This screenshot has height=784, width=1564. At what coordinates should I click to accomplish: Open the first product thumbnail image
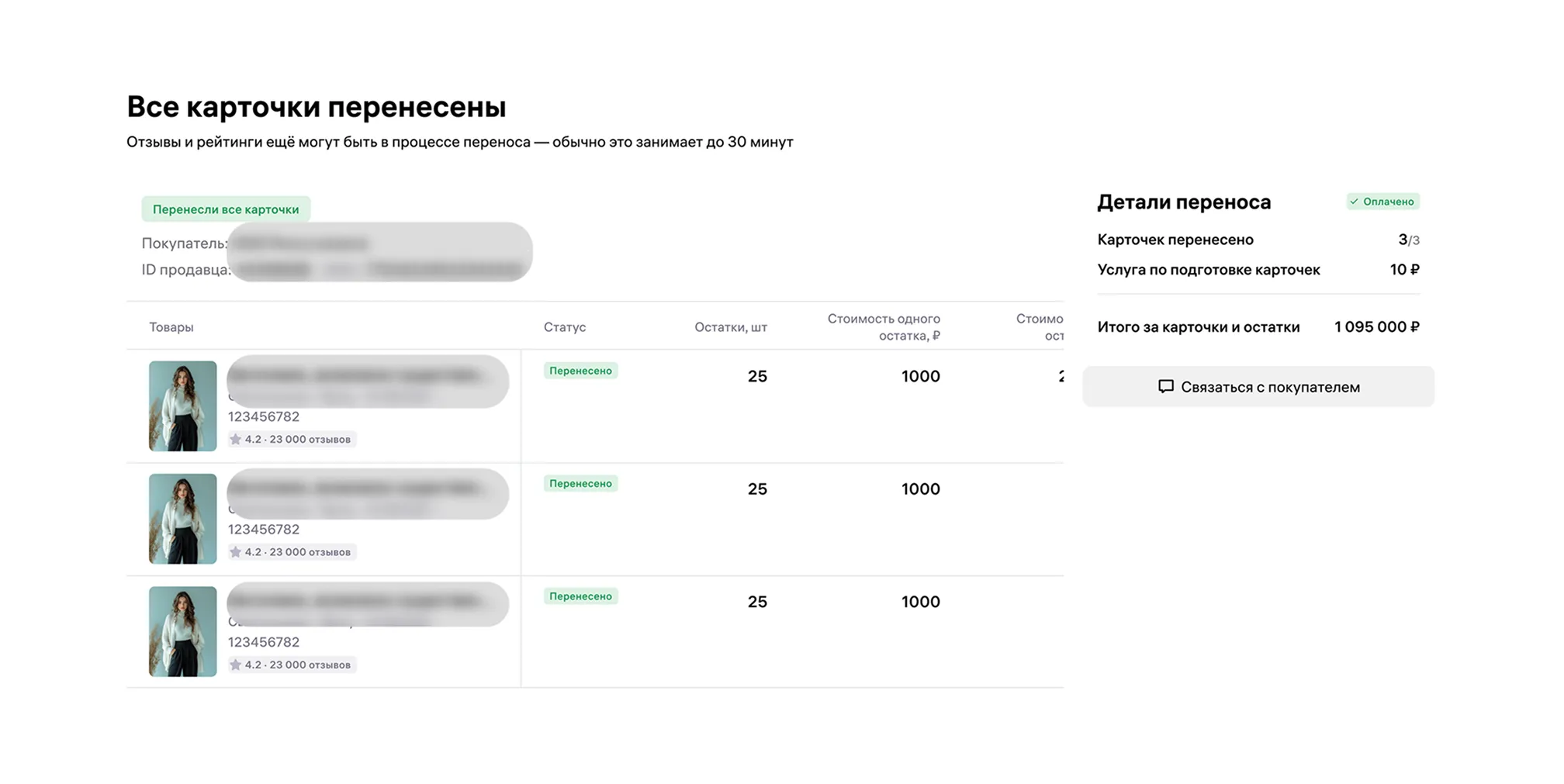click(x=182, y=406)
